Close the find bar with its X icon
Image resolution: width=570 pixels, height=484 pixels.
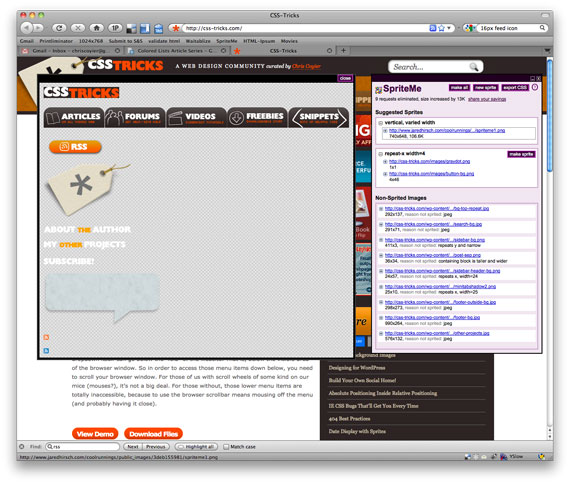tap(22, 446)
